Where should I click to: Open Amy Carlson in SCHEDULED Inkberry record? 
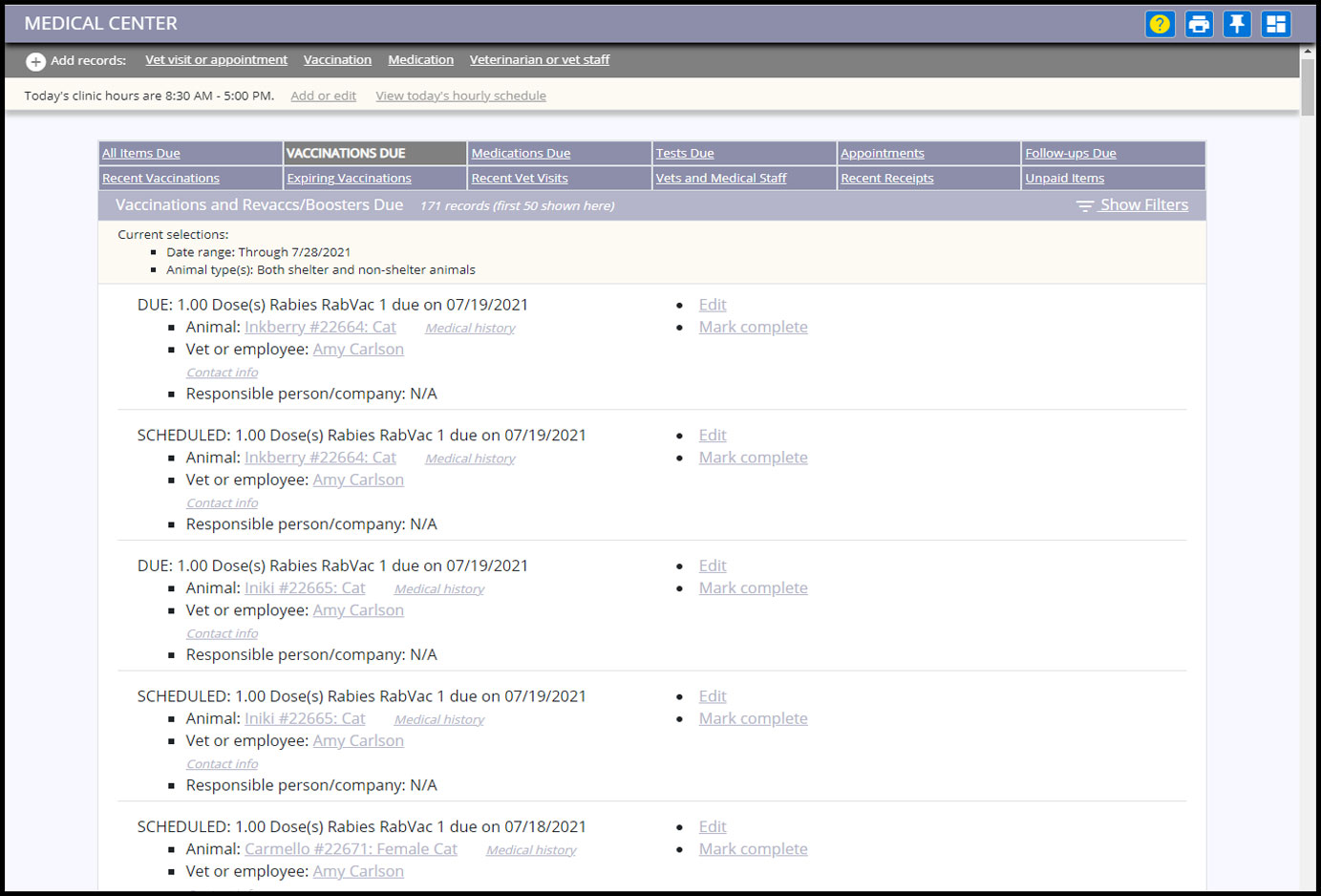358,480
